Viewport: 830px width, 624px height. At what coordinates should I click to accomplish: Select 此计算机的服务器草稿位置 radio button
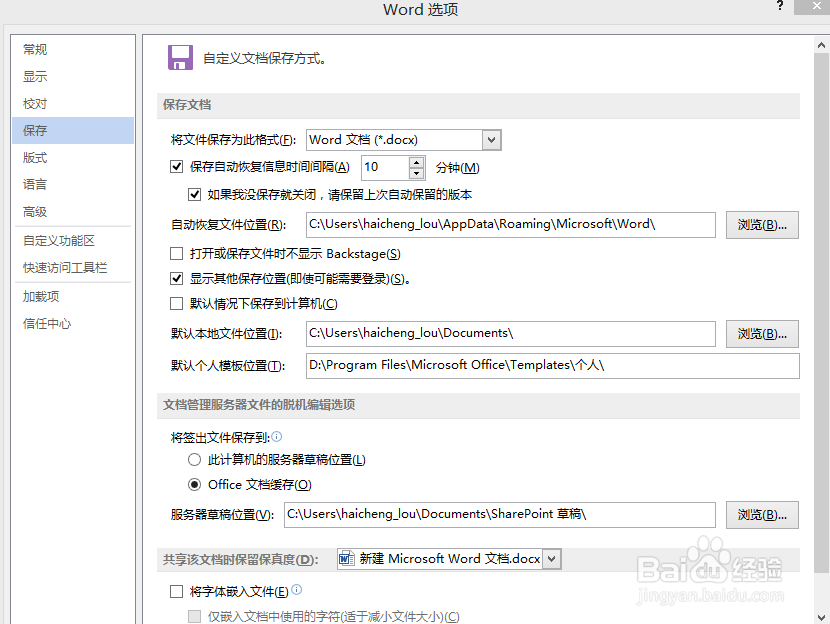coord(194,459)
